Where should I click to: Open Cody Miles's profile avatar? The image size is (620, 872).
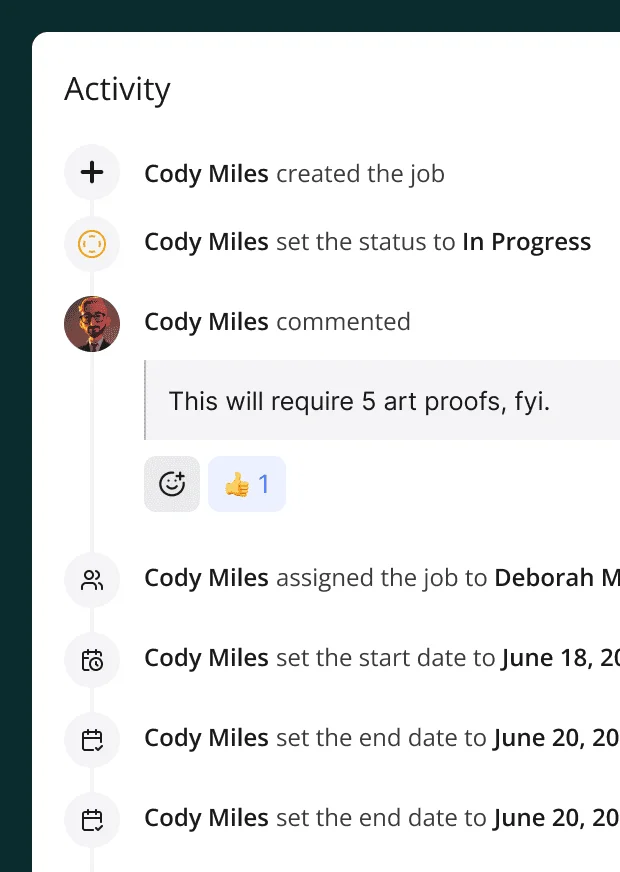(x=91, y=323)
